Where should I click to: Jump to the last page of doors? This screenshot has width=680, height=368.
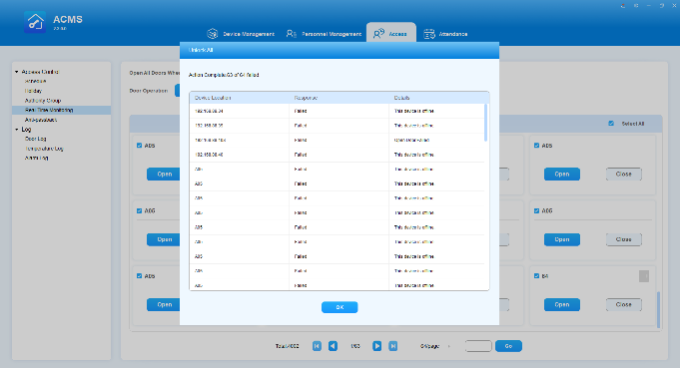pos(393,346)
